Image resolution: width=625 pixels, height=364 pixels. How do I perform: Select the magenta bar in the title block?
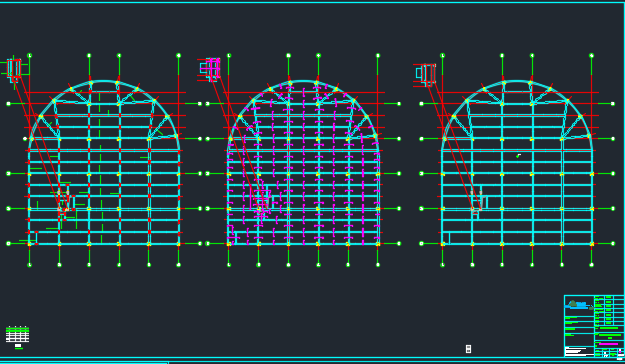click(608, 344)
